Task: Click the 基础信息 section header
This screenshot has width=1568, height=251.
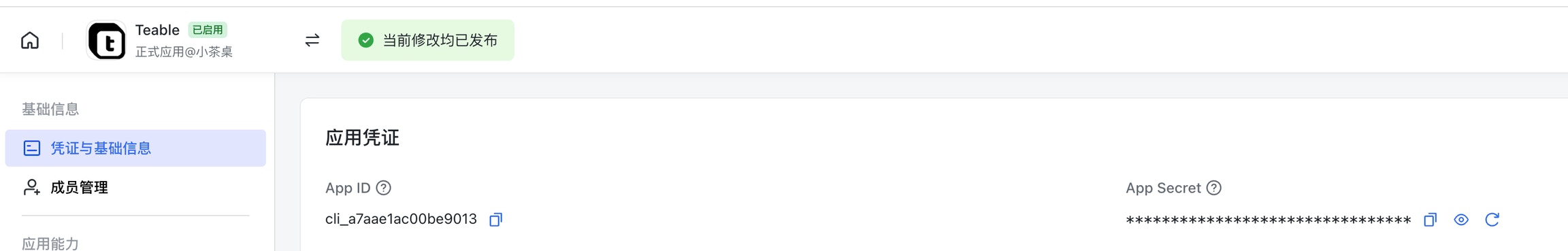Action: (50, 109)
